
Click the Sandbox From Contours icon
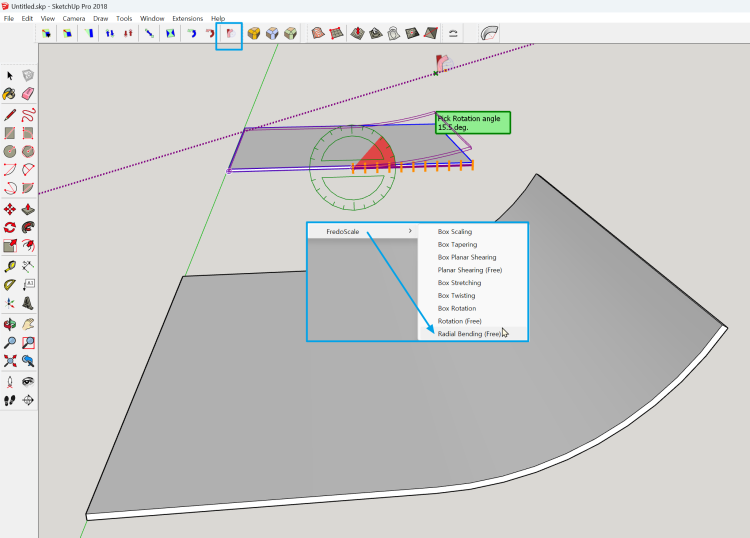click(x=318, y=33)
